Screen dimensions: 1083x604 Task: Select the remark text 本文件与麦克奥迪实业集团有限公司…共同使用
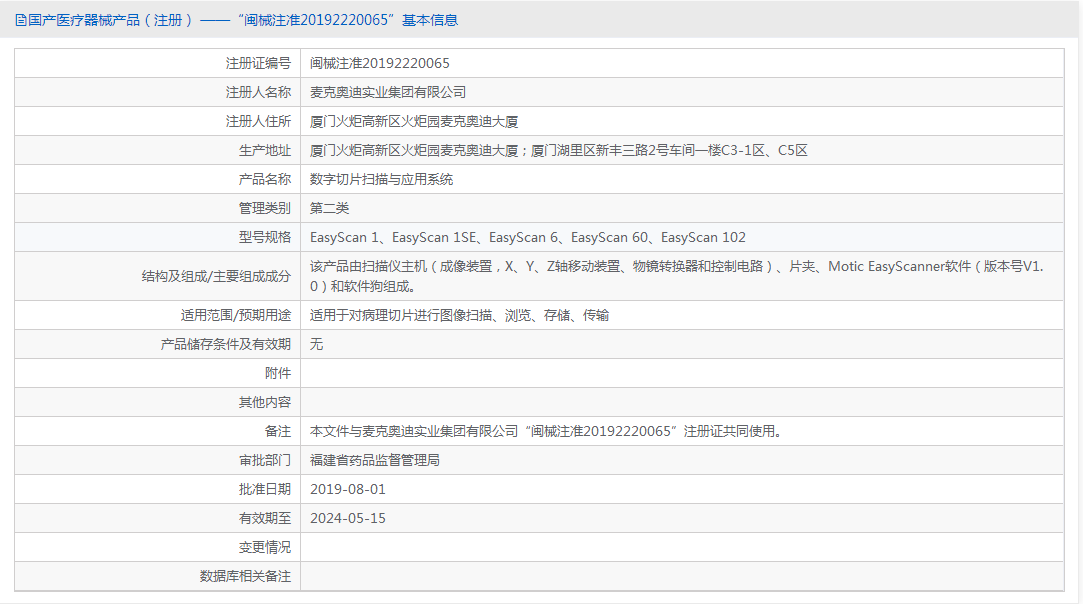546,432
